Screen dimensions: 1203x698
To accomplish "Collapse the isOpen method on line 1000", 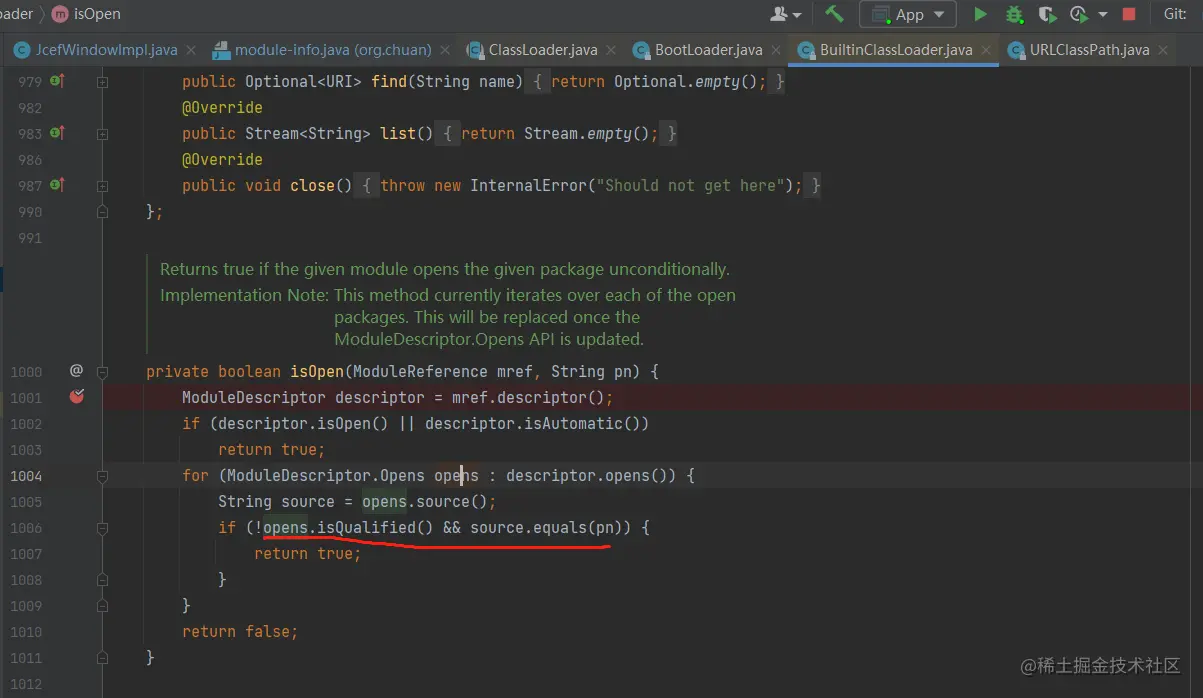I will coord(102,371).
